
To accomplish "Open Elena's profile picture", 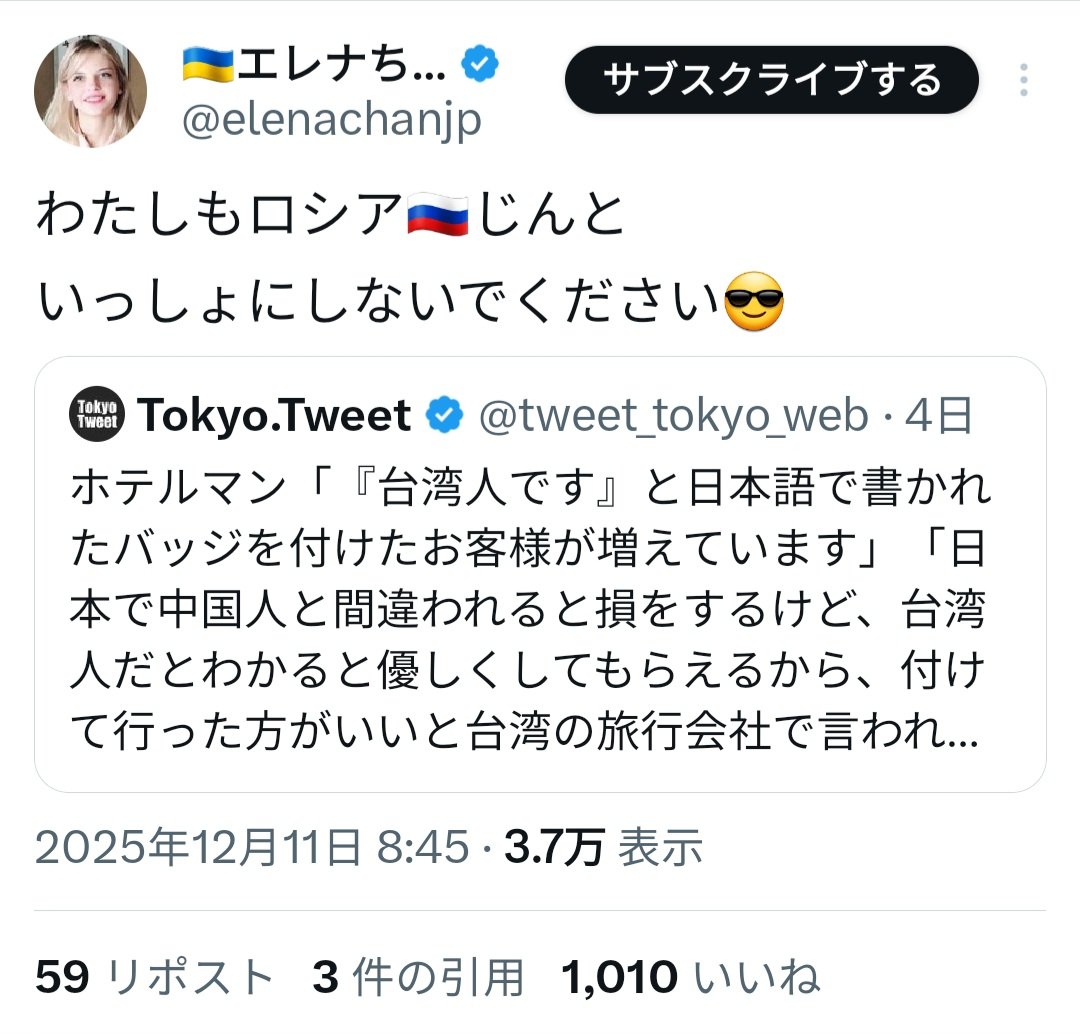I will (x=91, y=92).
